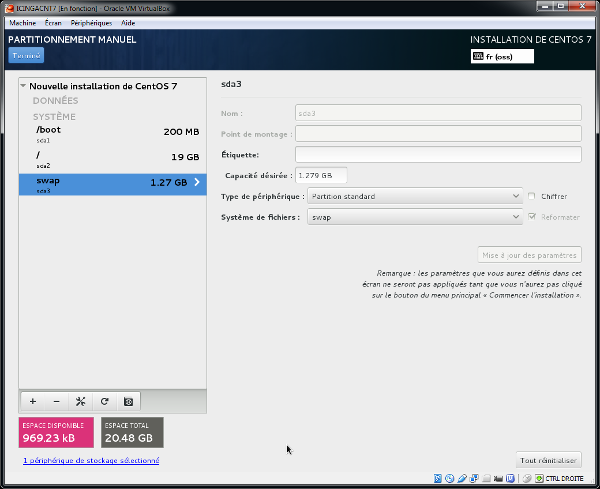Click the fr (oss) keyboard layout selector

(x=502, y=56)
